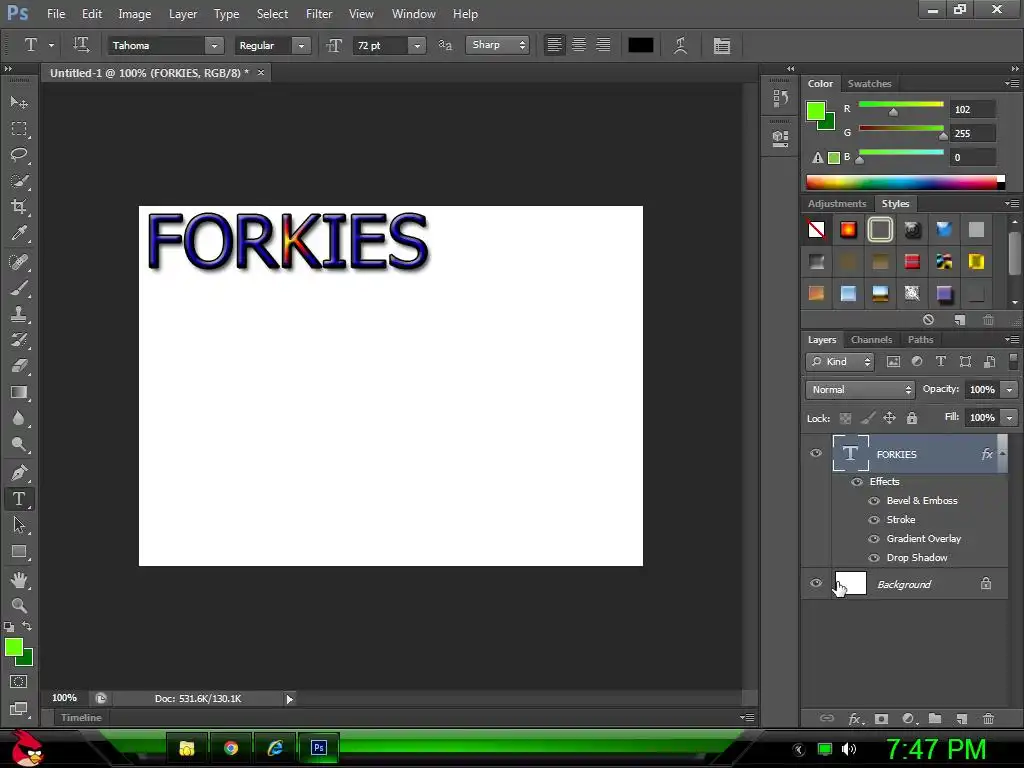The height and width of the screenshot is (768, 1024).
Task: Toggle Gradient Overlay effect visibility
Action: (874, 539)
